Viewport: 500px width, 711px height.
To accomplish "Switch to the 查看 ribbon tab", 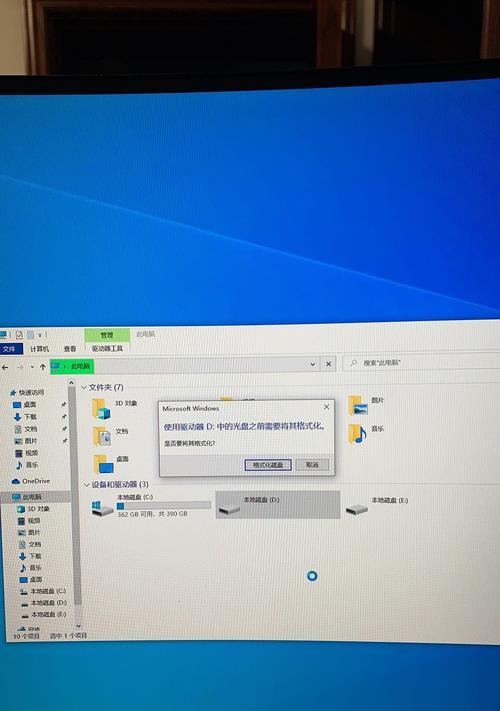I will pyautogui.click(x=70, y=349).
